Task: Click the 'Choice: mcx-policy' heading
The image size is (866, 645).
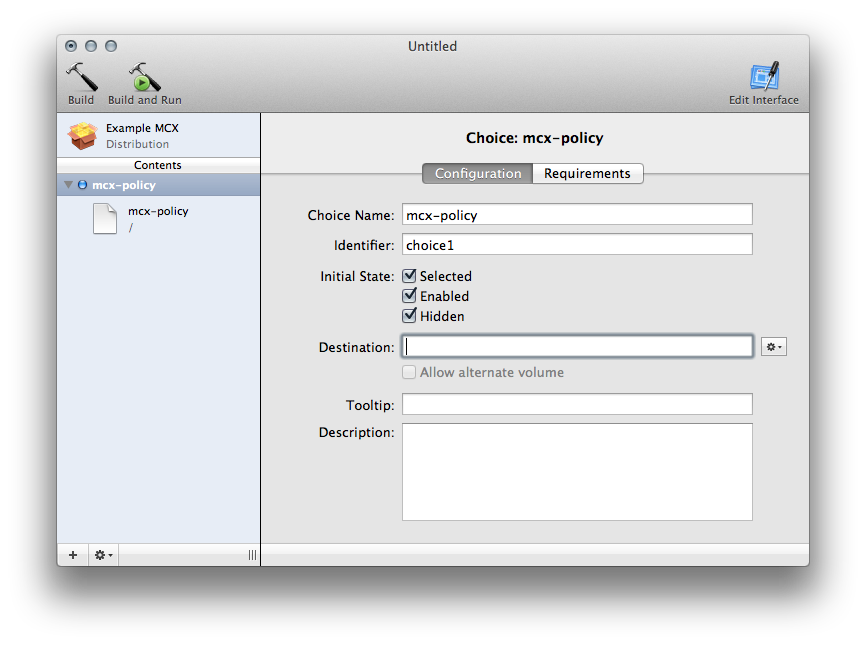Action: click(535, 138)
